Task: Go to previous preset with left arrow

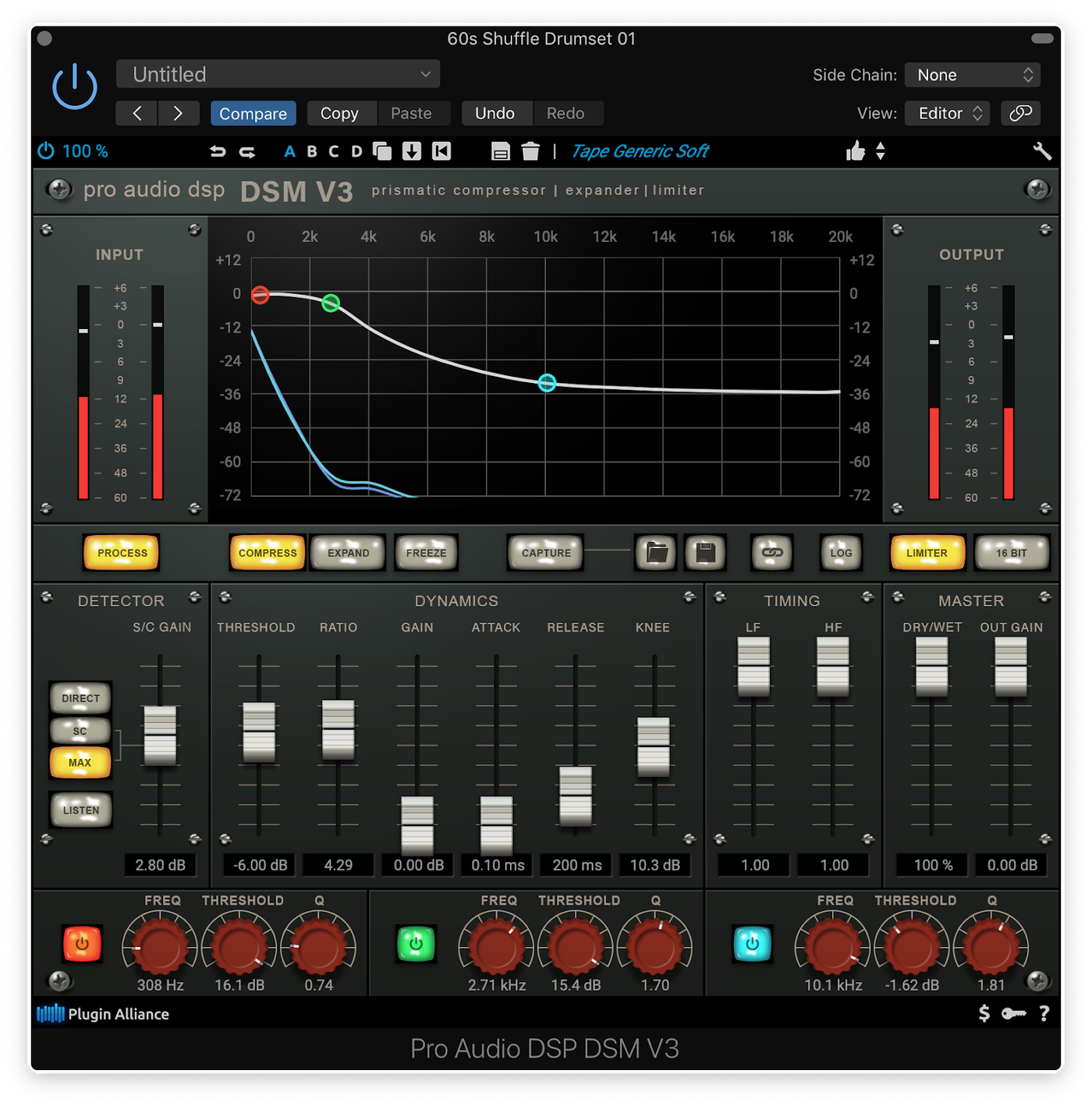Action: (x=136, y=113)
